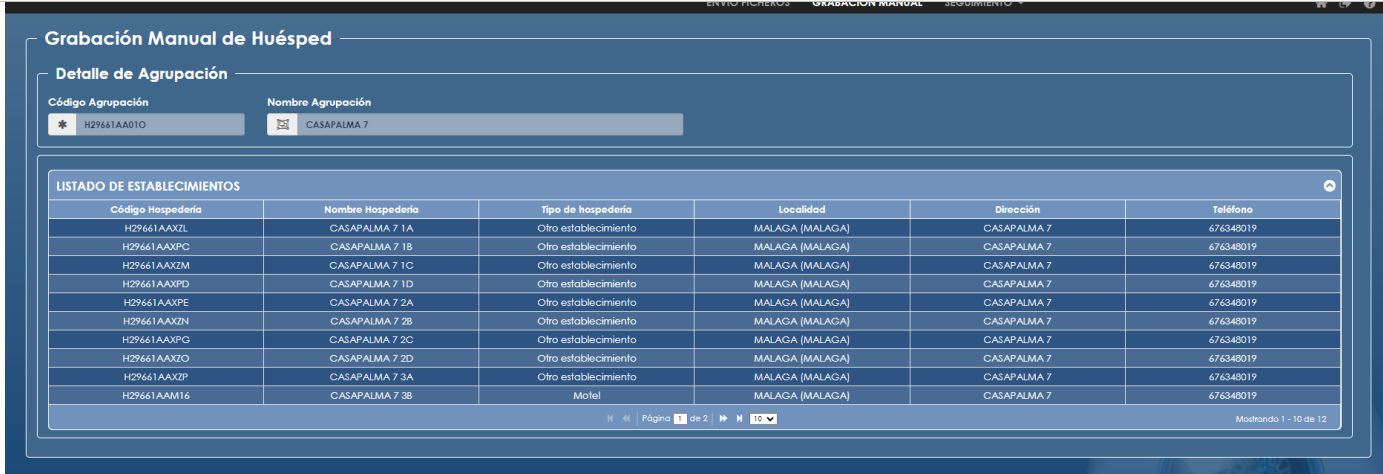
Task: Click establishment name CASAPALMA 7 2A
Action: 371,302
